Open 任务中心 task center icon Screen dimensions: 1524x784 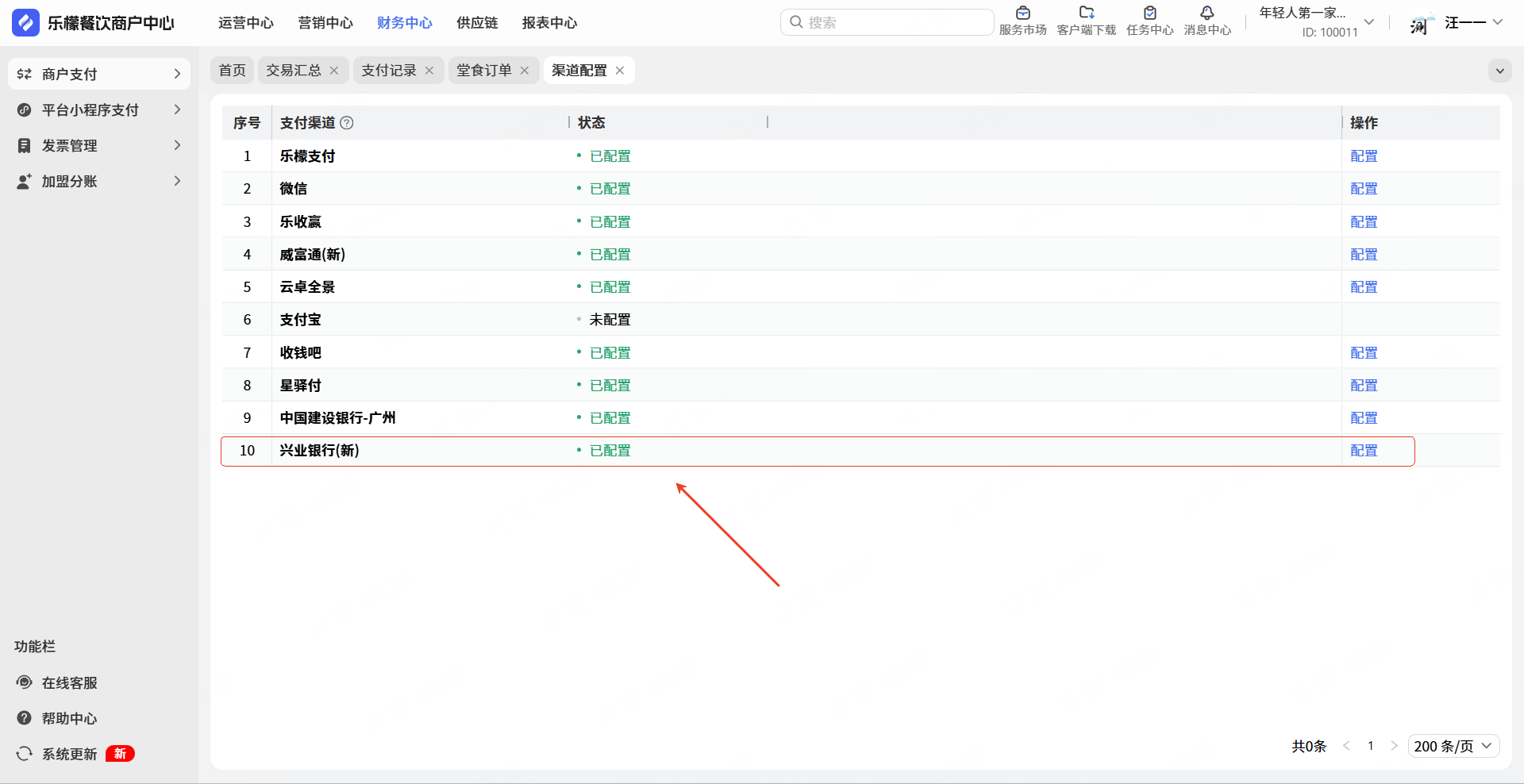[x=1150, y=13]
